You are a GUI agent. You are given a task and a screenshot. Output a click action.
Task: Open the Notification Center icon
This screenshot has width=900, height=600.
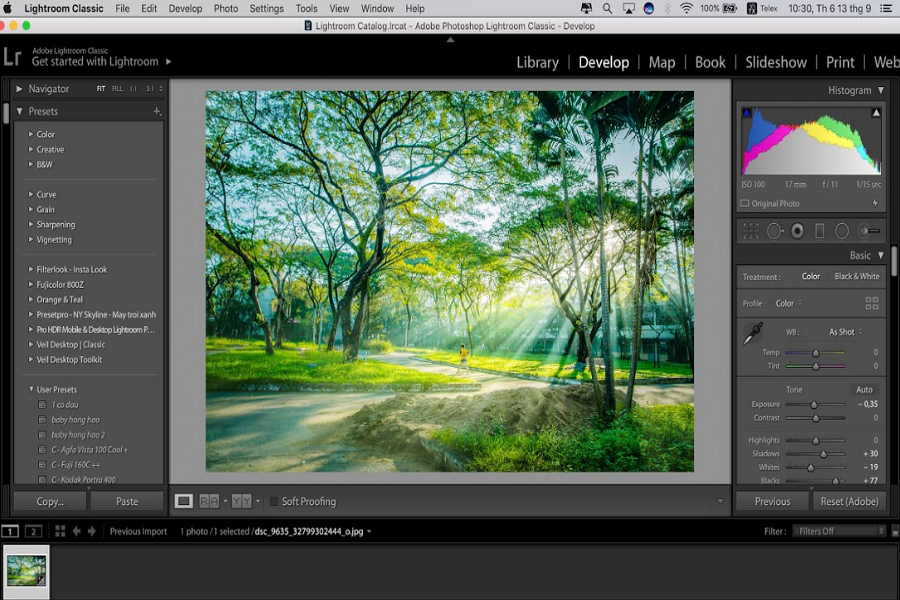[x=886, y=9]
